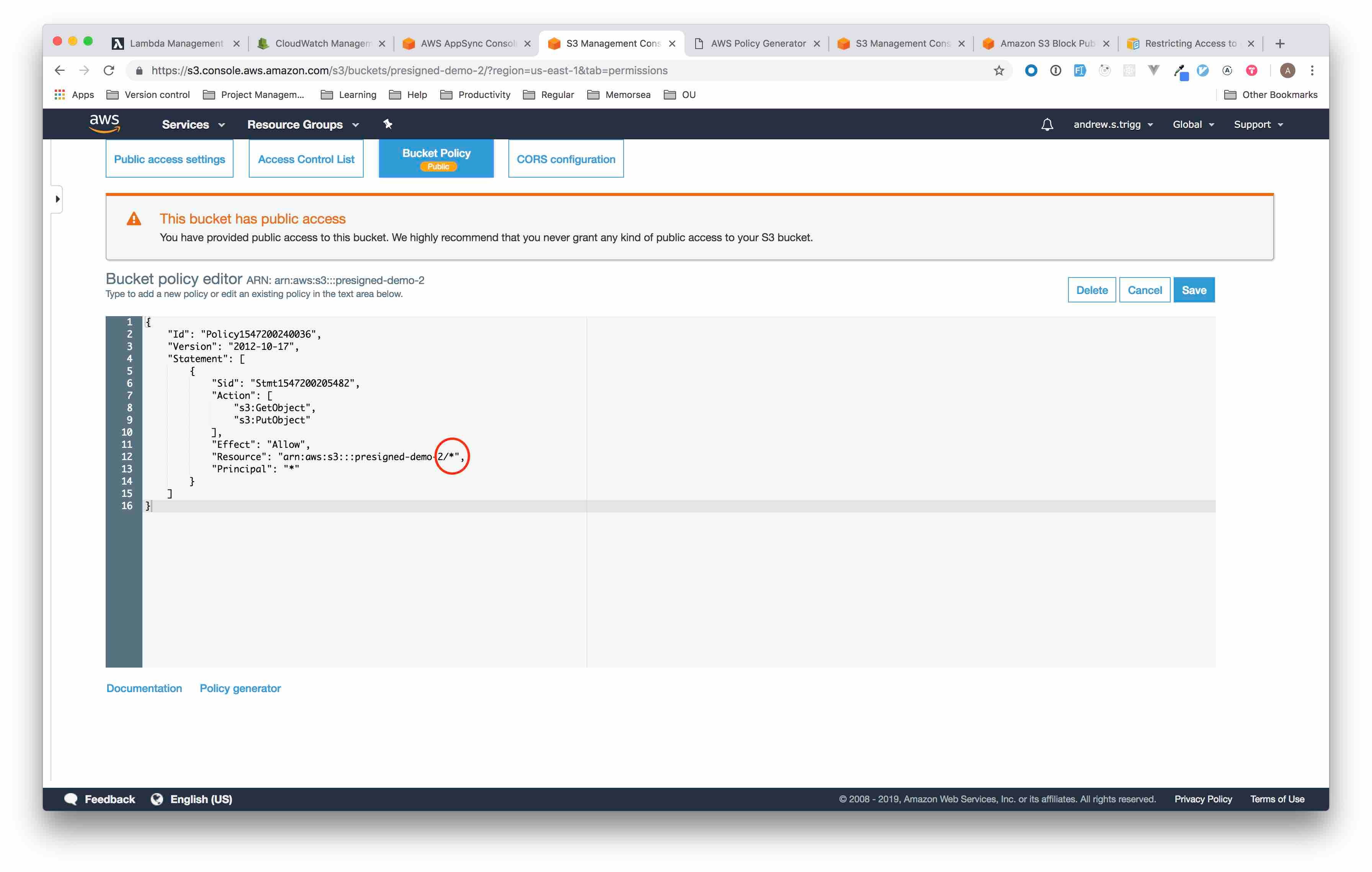Select the Access Control List tab

[x=305, y=159]
